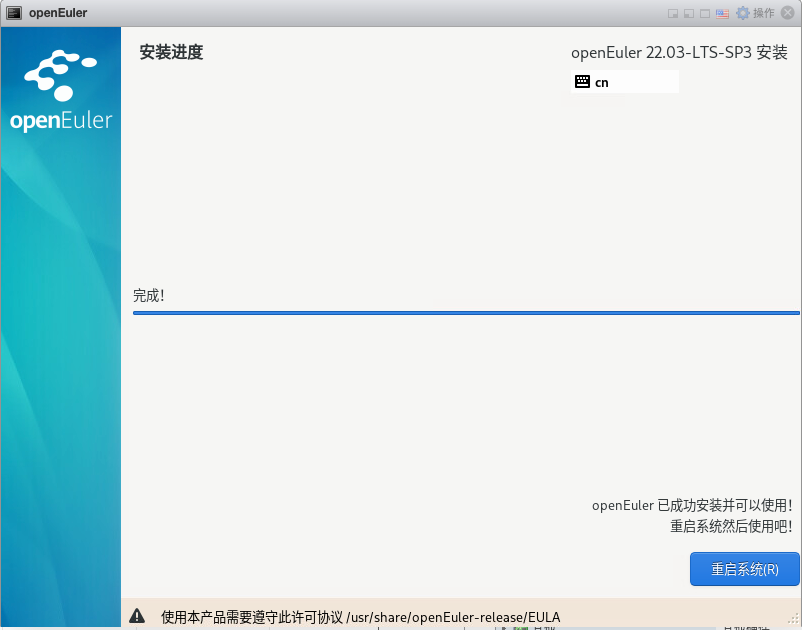The image size is (802, 630).
Task: Click the openEuler app icon at top-left of titlebar
Action: pyautogui.click(x=12, y=12)
